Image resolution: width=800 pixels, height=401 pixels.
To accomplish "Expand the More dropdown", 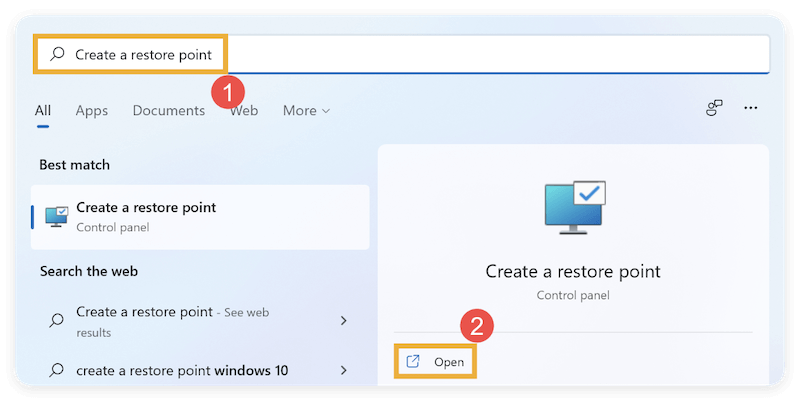I will point(306,111).
